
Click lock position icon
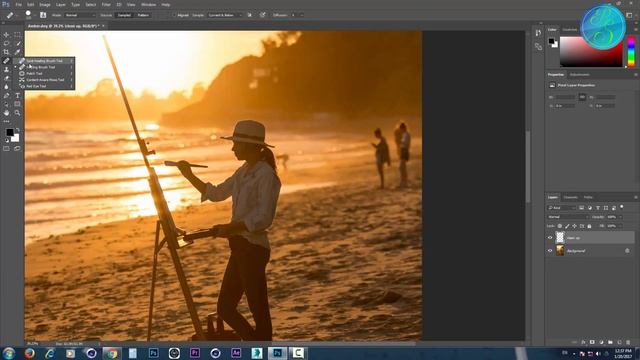(574, 226)
